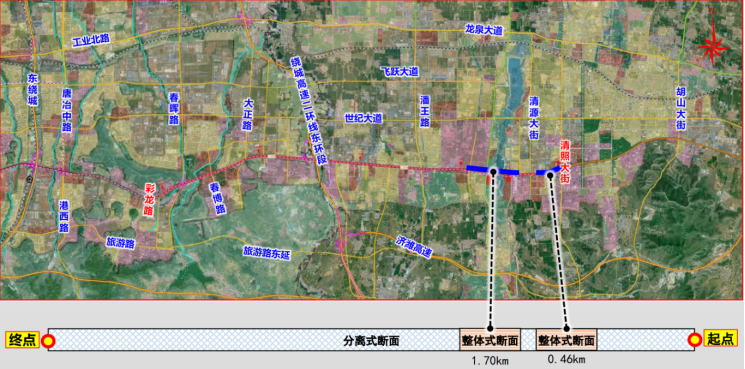This screenshot has width=745, height=369.
Task: Click the 1.70km distance text
Action: [490, 361]
